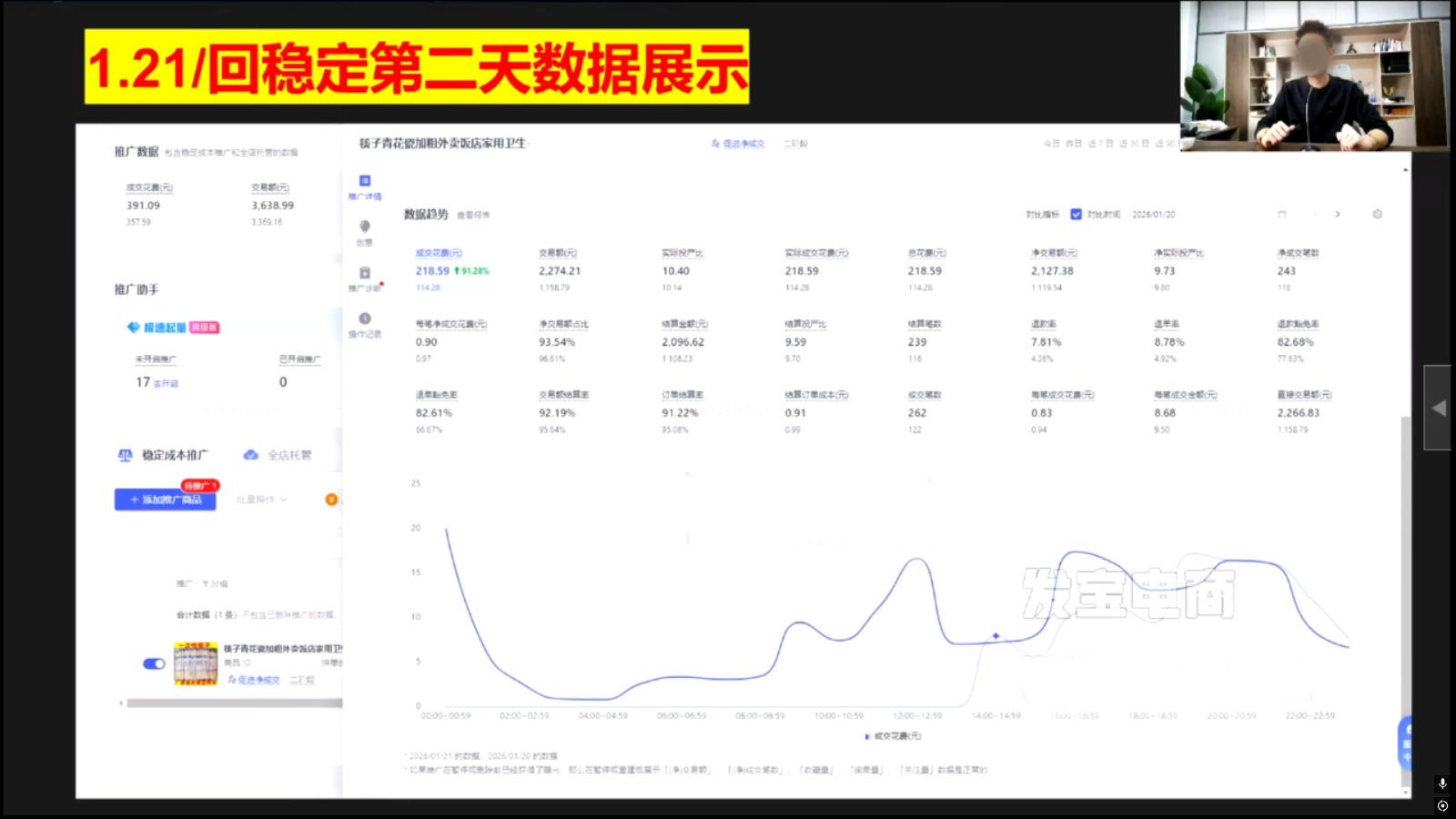1456x819 pixels.
Task: Toggle off the product promotion switch
Action: pyautogui.click(x=154, y=663)
